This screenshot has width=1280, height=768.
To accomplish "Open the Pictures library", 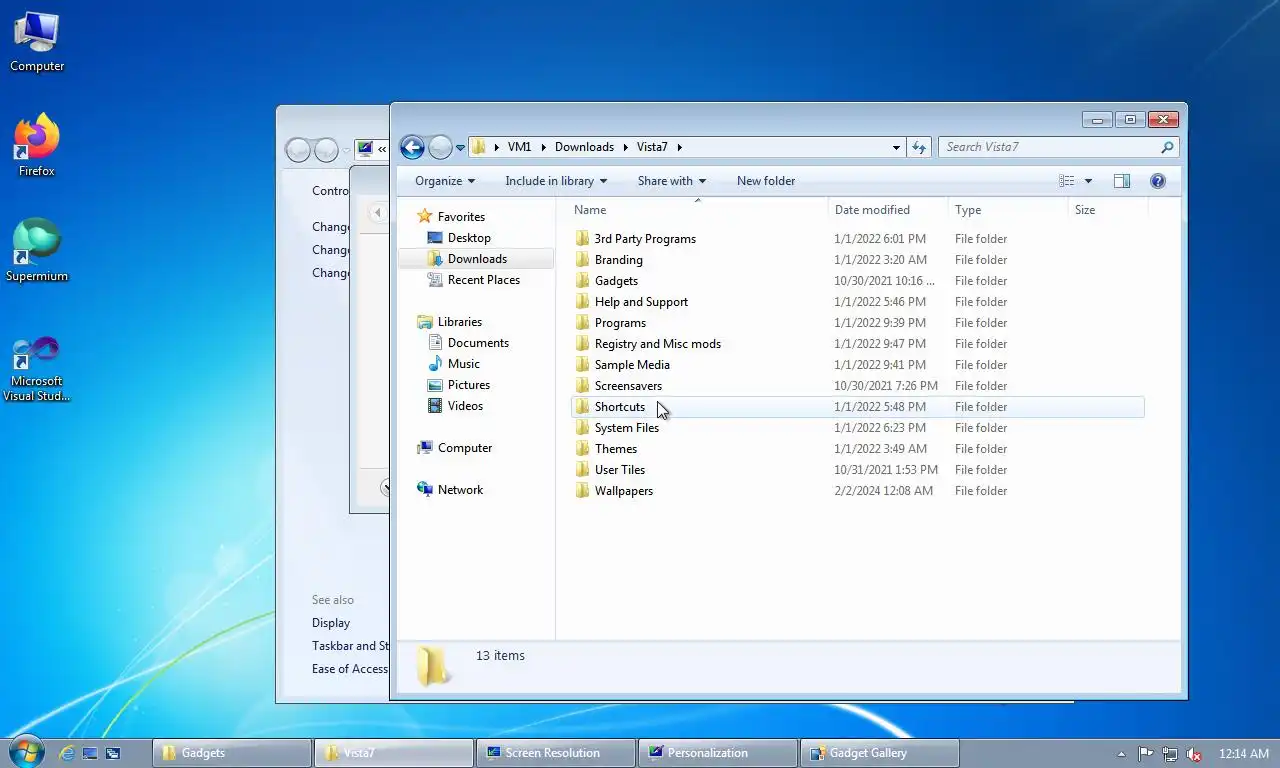I will 469,385.
